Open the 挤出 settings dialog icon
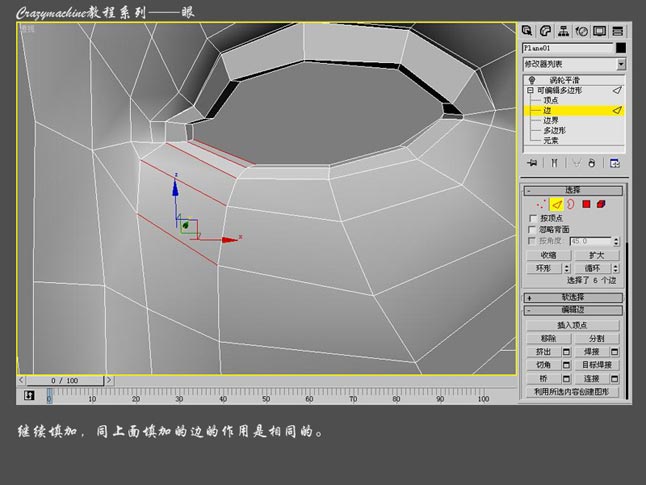This screenshot has width=646, height=485. coord(566,352)
